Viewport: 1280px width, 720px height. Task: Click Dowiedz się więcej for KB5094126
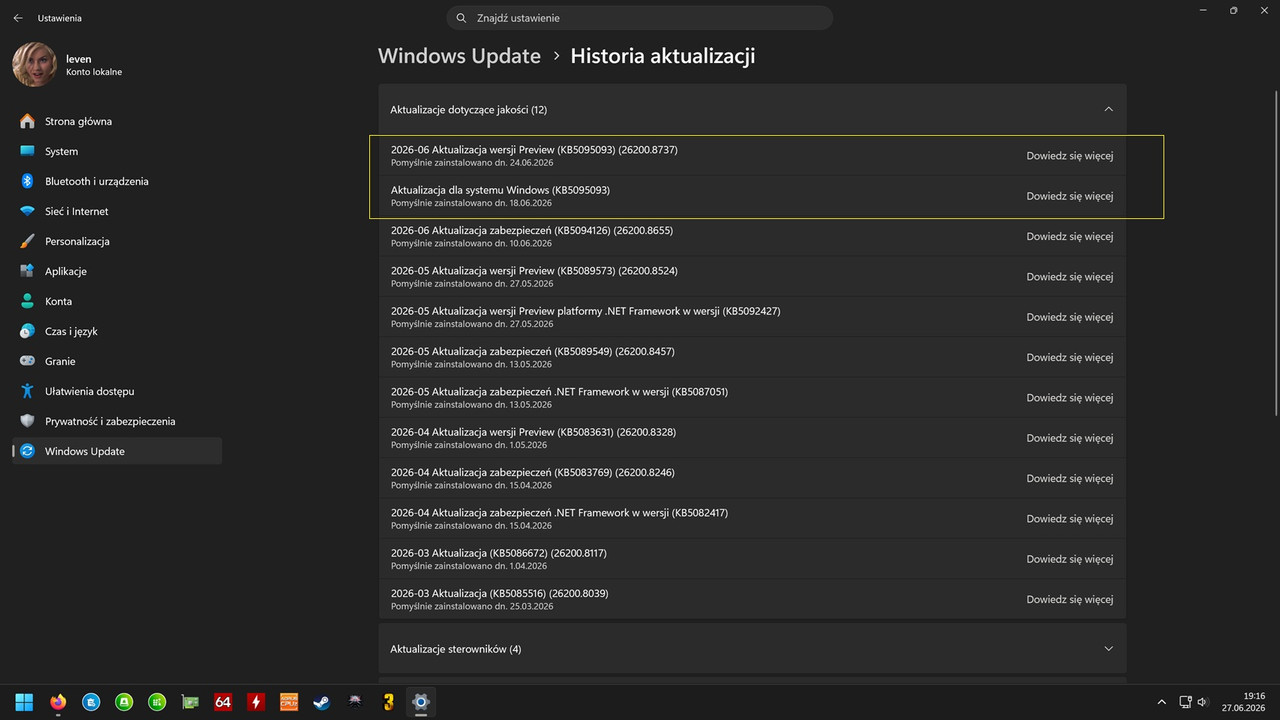coord(1069,236)
